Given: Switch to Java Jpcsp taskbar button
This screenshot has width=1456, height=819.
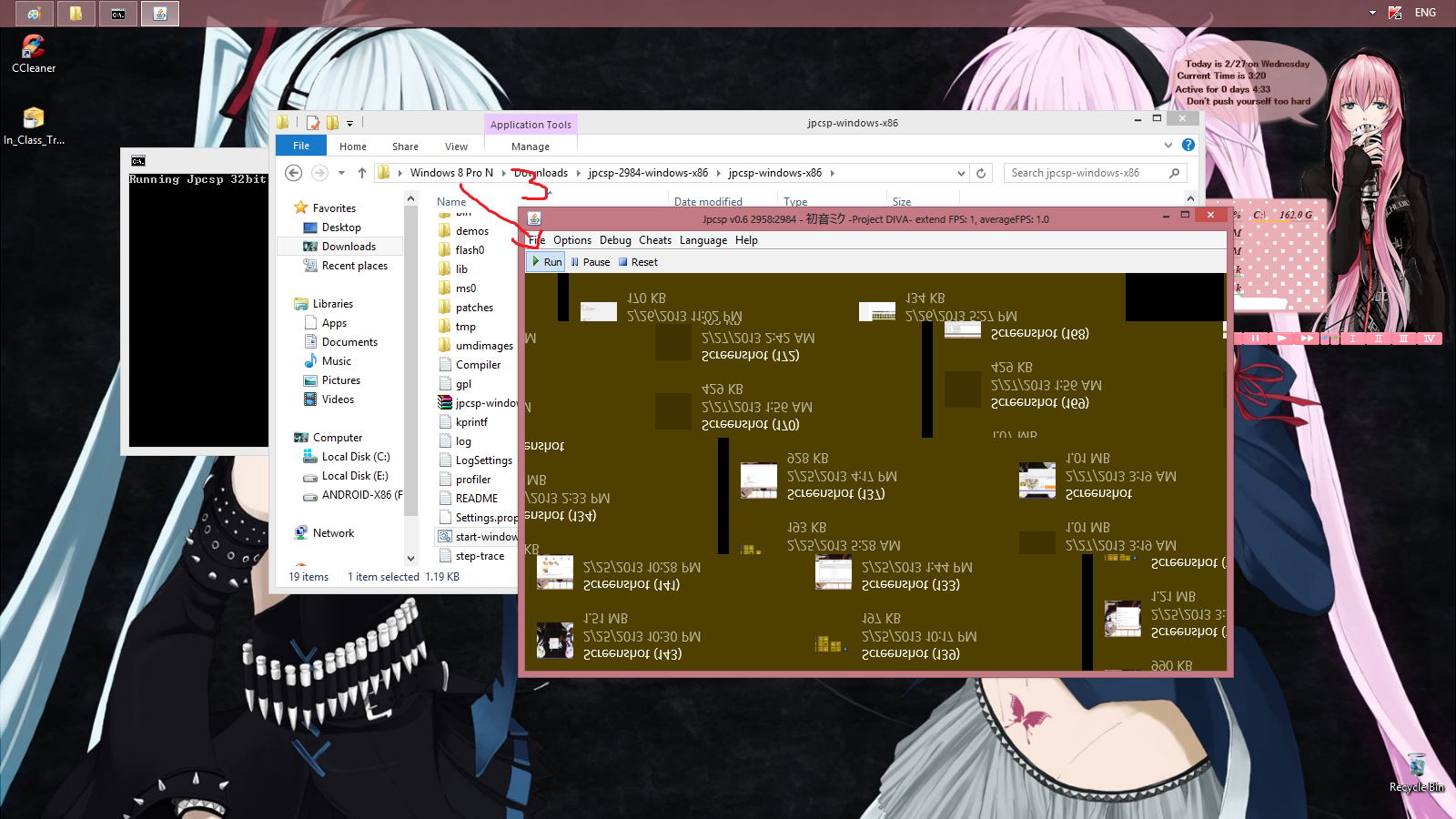Looking at the screenshot, I should (160, 14).
